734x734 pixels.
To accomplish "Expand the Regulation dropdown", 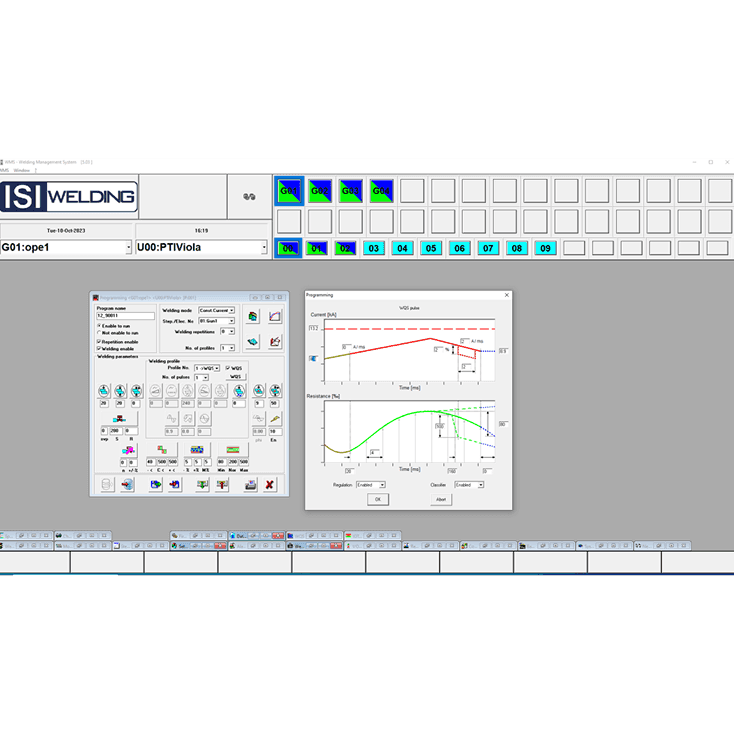I will click(370, 484).
